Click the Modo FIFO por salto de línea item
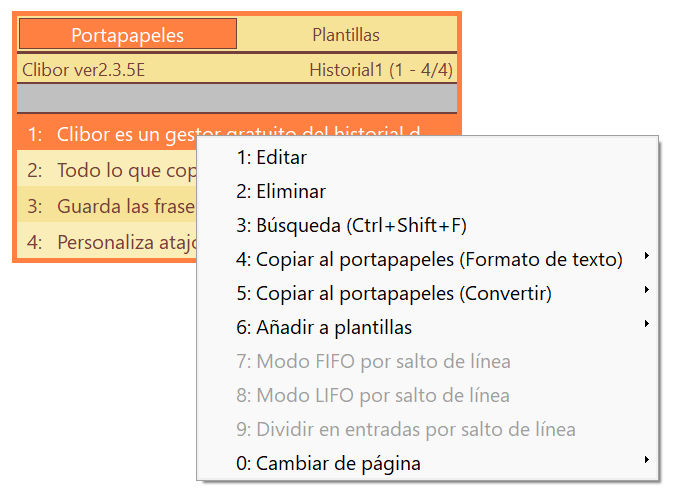This screenshot has height=498, width=684. click(428, 362)
